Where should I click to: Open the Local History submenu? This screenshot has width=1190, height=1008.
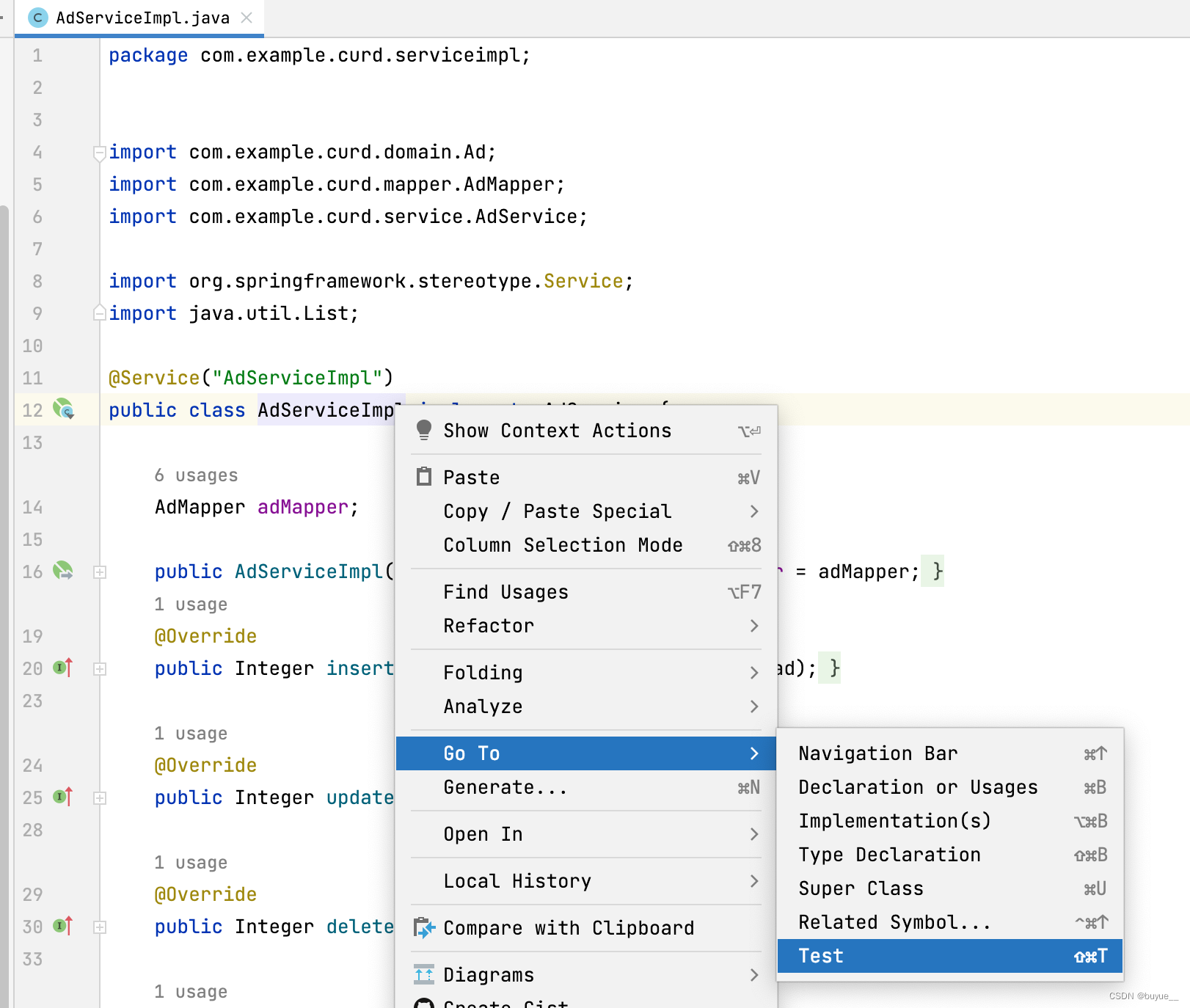[x=586, y=881]
